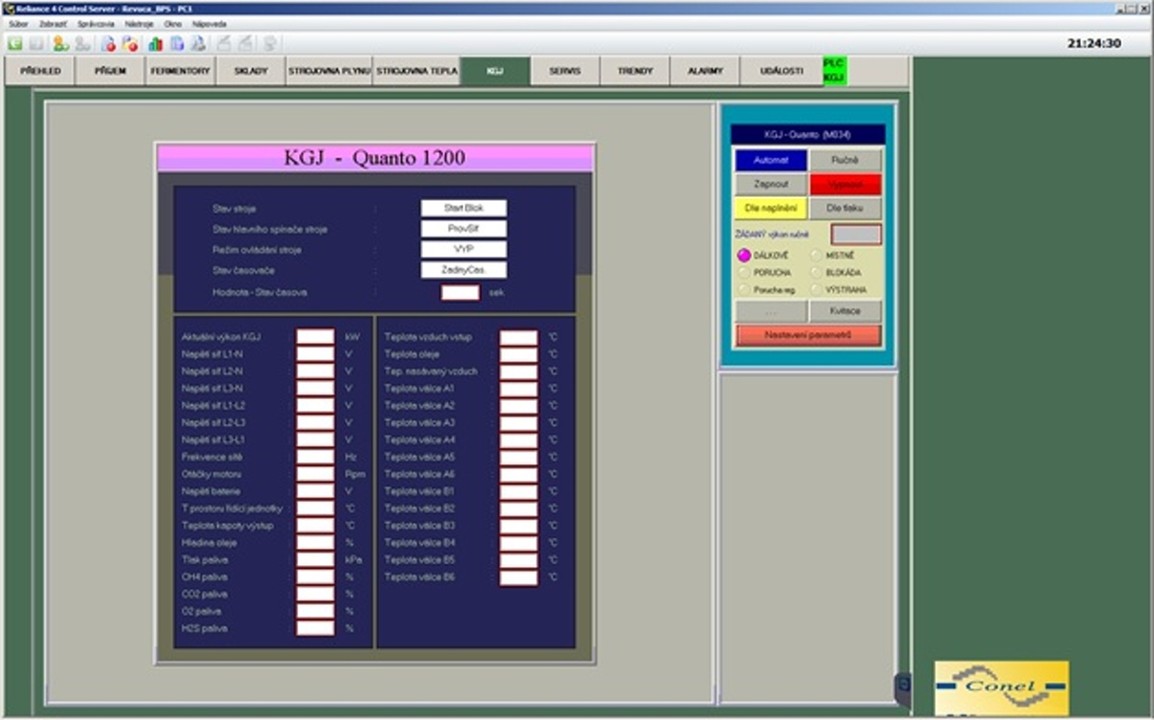The height and width of the screenshot is (720, 1154).
Task: Click the Hodnota - Stav časova field
Action: tap(461, 292)
